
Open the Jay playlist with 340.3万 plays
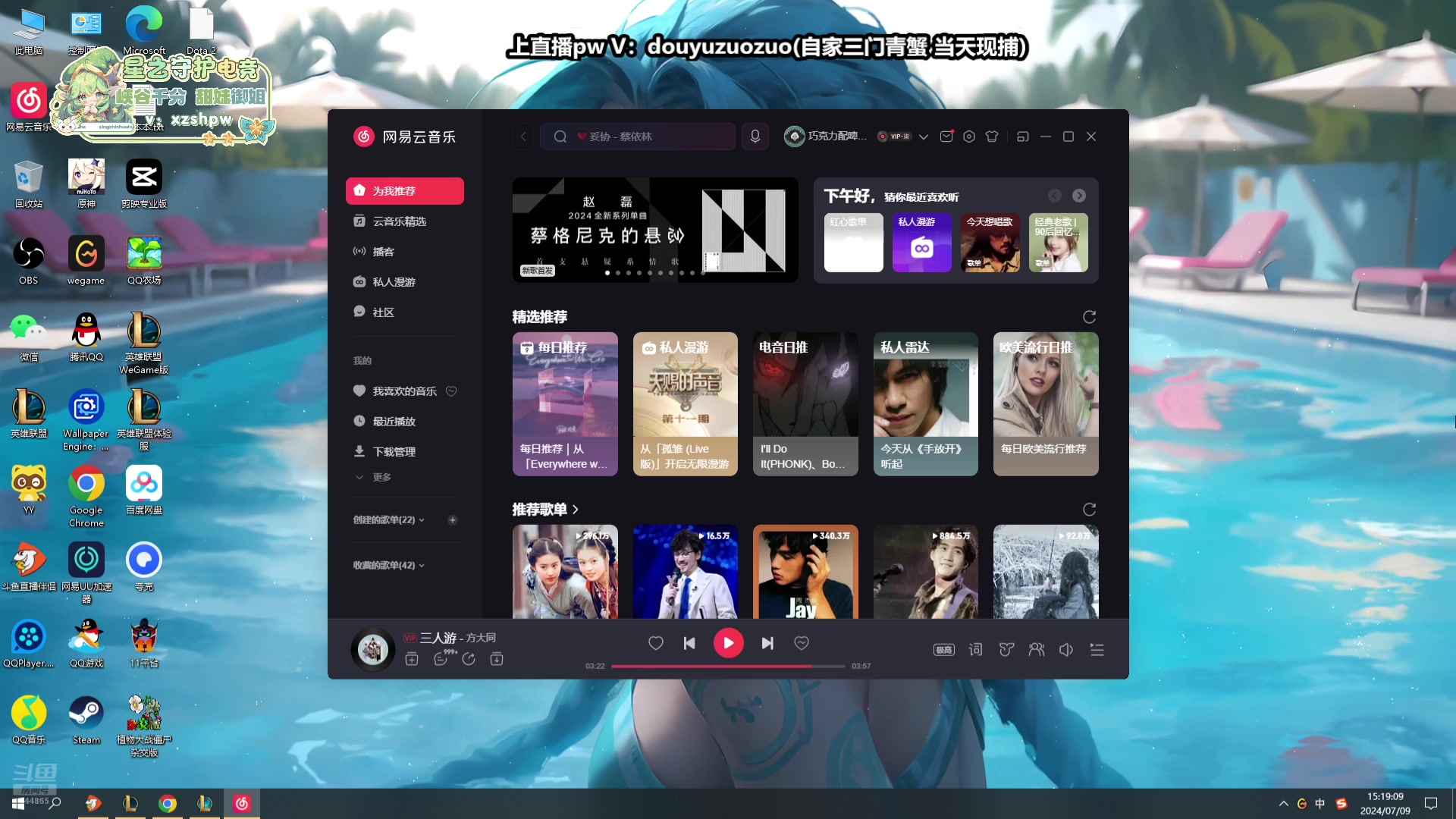coord(805,572)
